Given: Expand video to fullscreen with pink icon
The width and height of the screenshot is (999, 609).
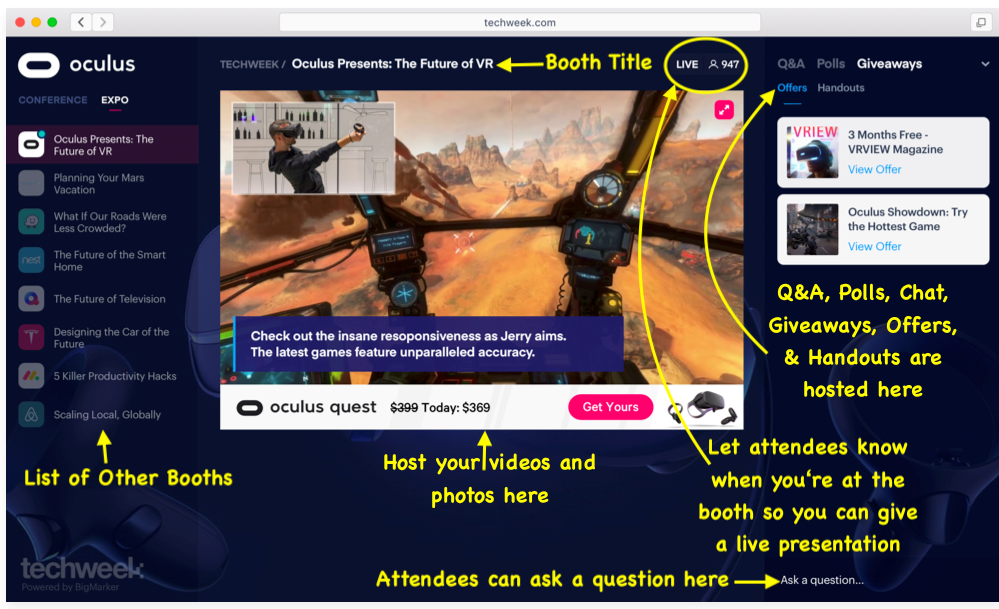Looking at the screenshot, I should tap(724, 110).
